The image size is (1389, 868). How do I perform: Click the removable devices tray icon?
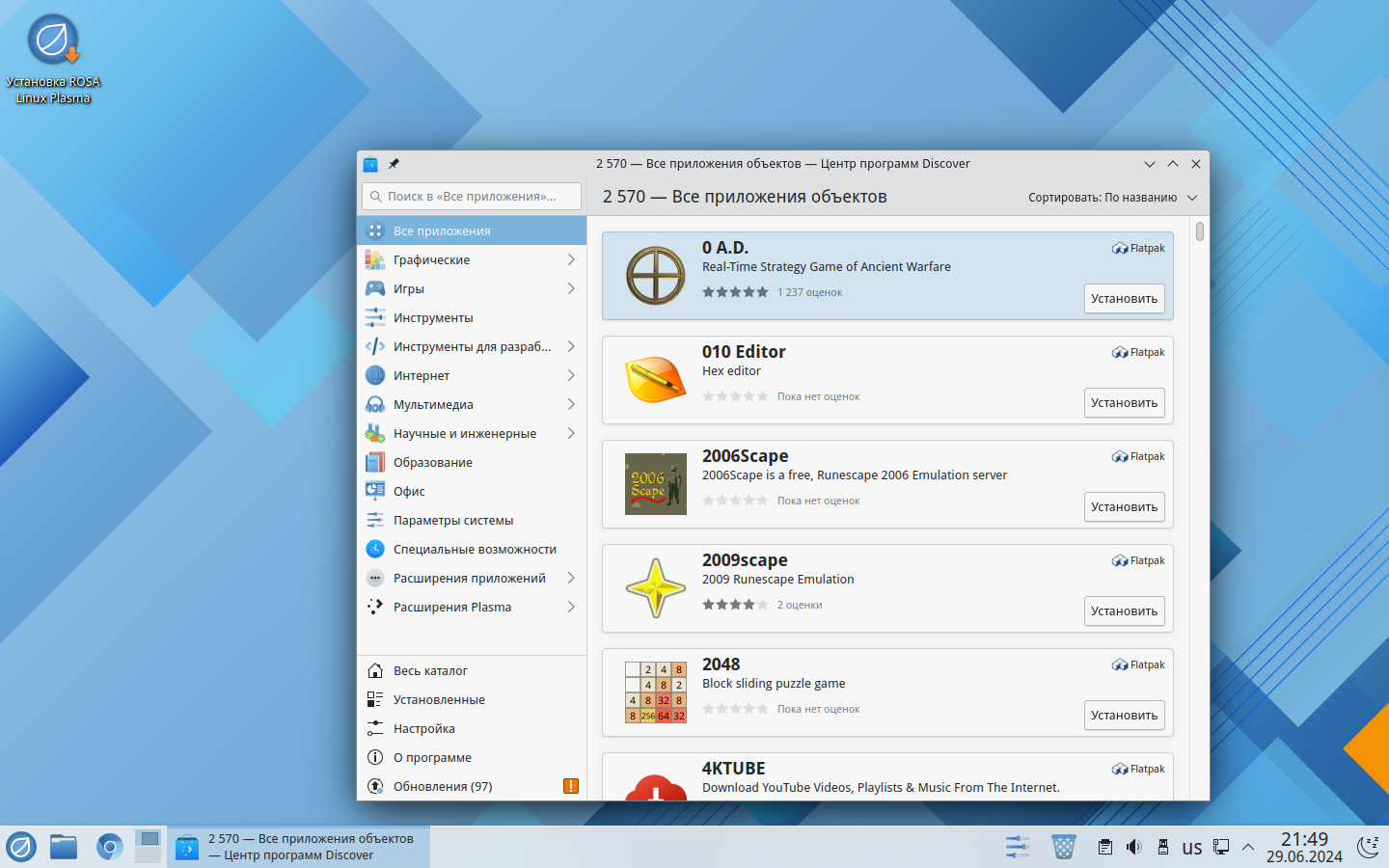tap(1163, 847)
